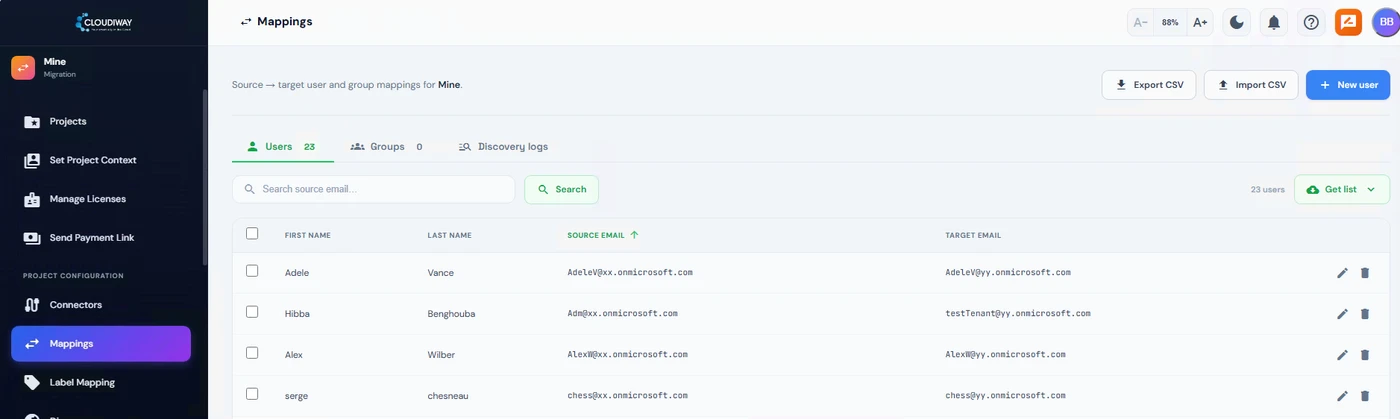The height and width of the screenshot is (419, 1400).
Task: Open the BB user avatar menu
Action: (x=1386, y=22)
